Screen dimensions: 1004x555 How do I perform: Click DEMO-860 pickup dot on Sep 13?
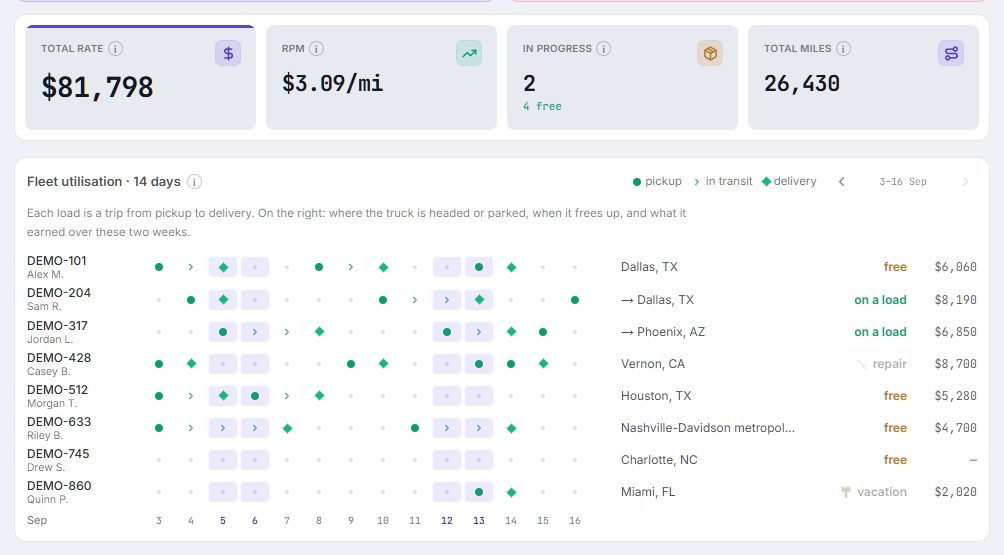(x=479, y=492)
